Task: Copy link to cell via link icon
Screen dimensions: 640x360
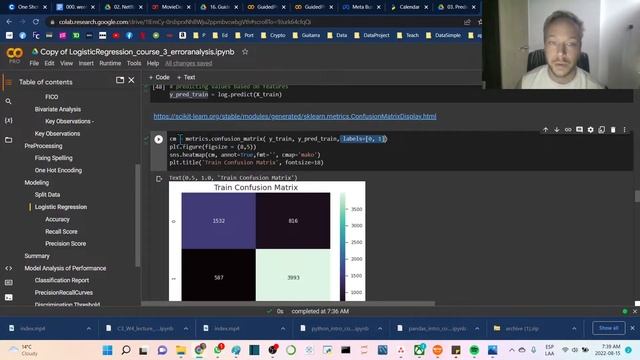Action: tap(568, 130)
